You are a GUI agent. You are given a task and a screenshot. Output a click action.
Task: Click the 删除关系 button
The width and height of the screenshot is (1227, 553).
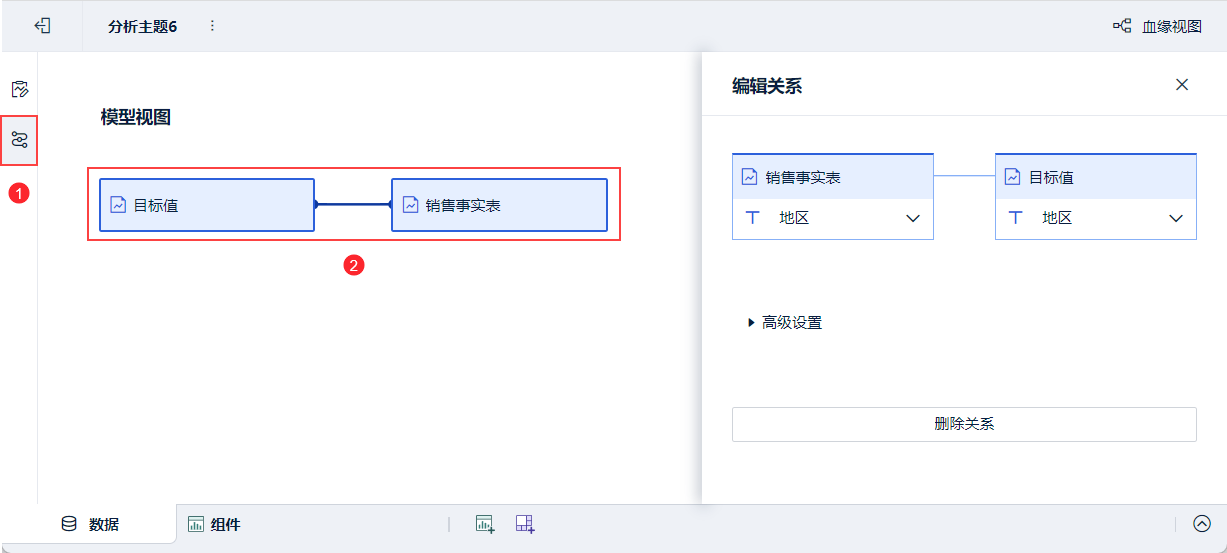tap(964, 424)
